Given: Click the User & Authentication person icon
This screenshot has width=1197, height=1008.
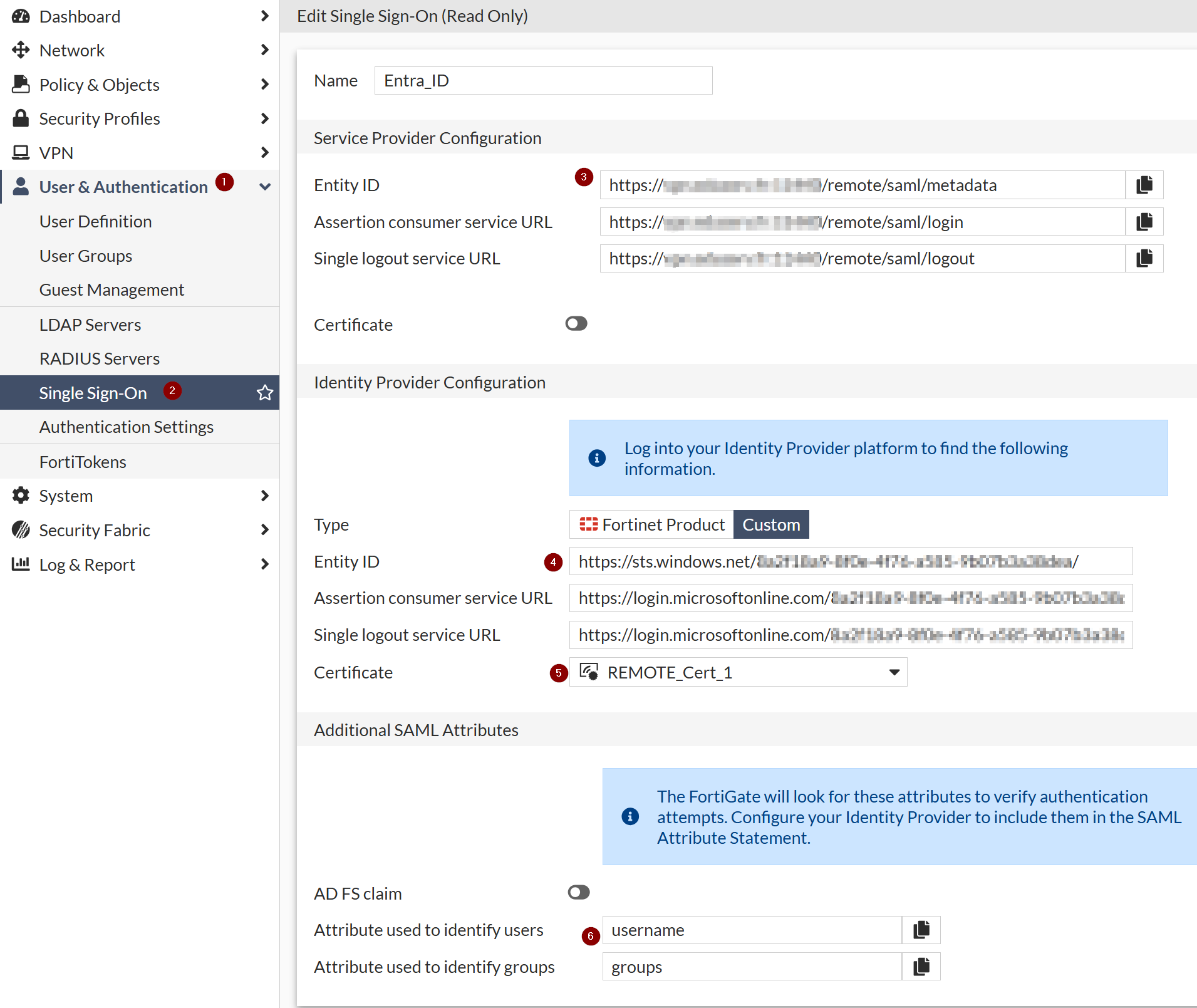Looking at the screenshot, I should [x=21, y=186].
